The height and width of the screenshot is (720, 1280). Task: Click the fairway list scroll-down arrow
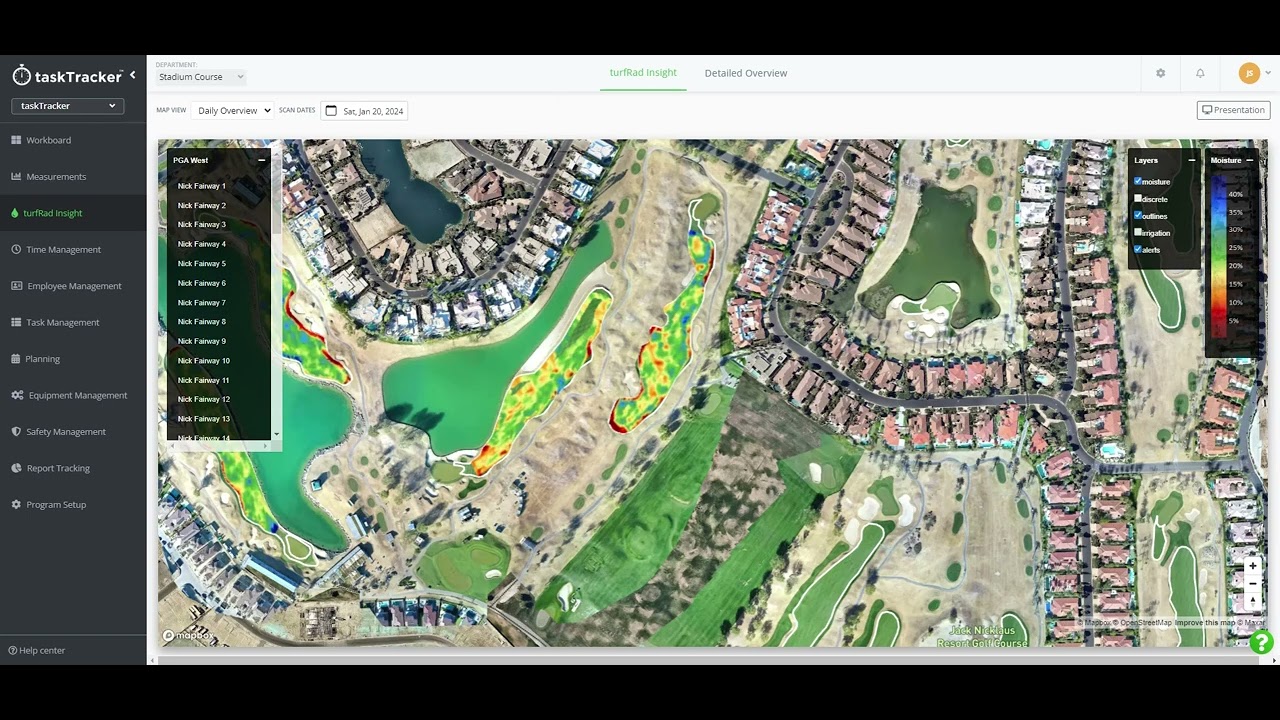tap(276, 435)
